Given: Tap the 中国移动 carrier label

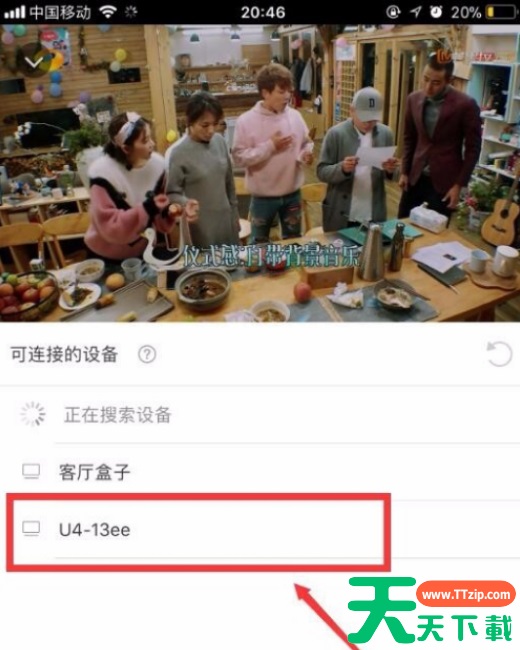Looking at the screenshot, I should click(61, 12).
